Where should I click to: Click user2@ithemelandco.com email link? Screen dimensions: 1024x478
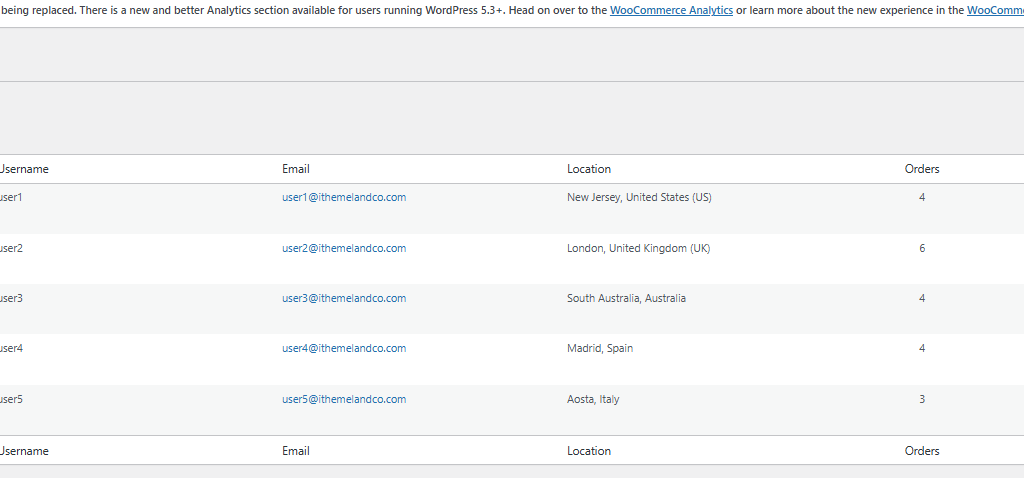tap(344, 248)
